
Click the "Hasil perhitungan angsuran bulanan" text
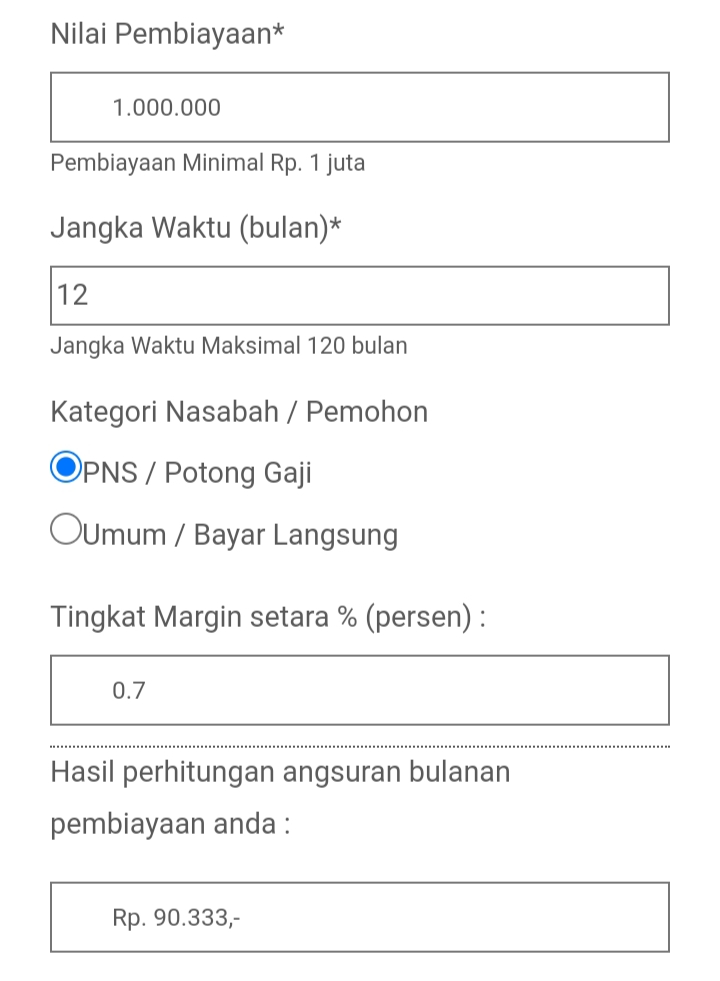click(x=280, y=772)
